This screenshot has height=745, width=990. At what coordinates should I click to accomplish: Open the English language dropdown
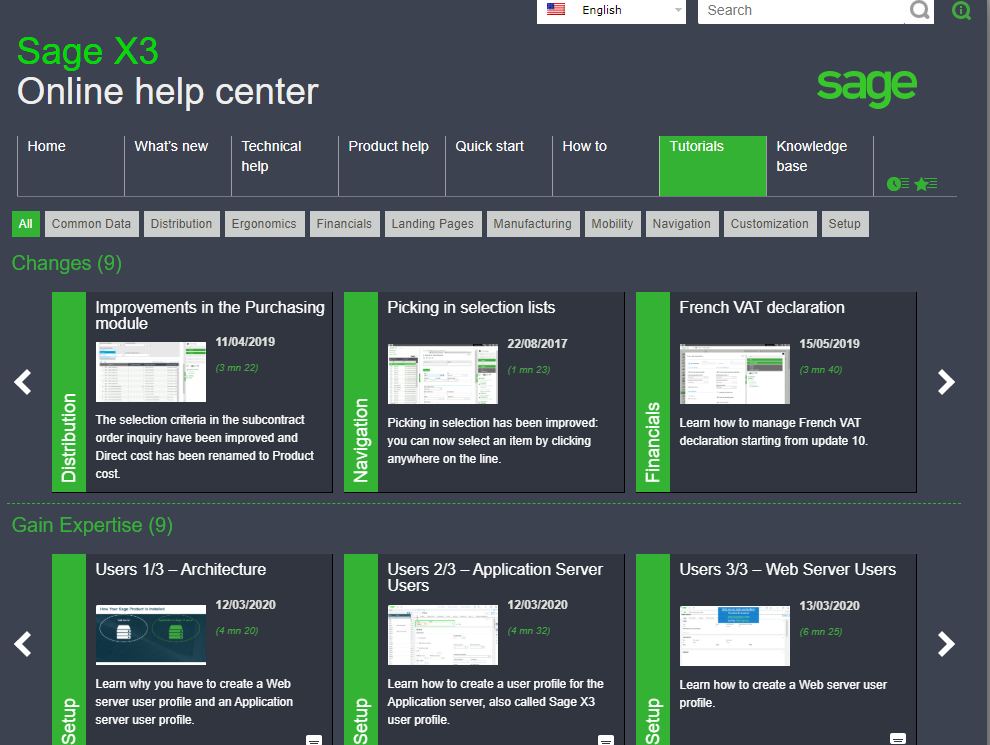(x=611, y=11)
